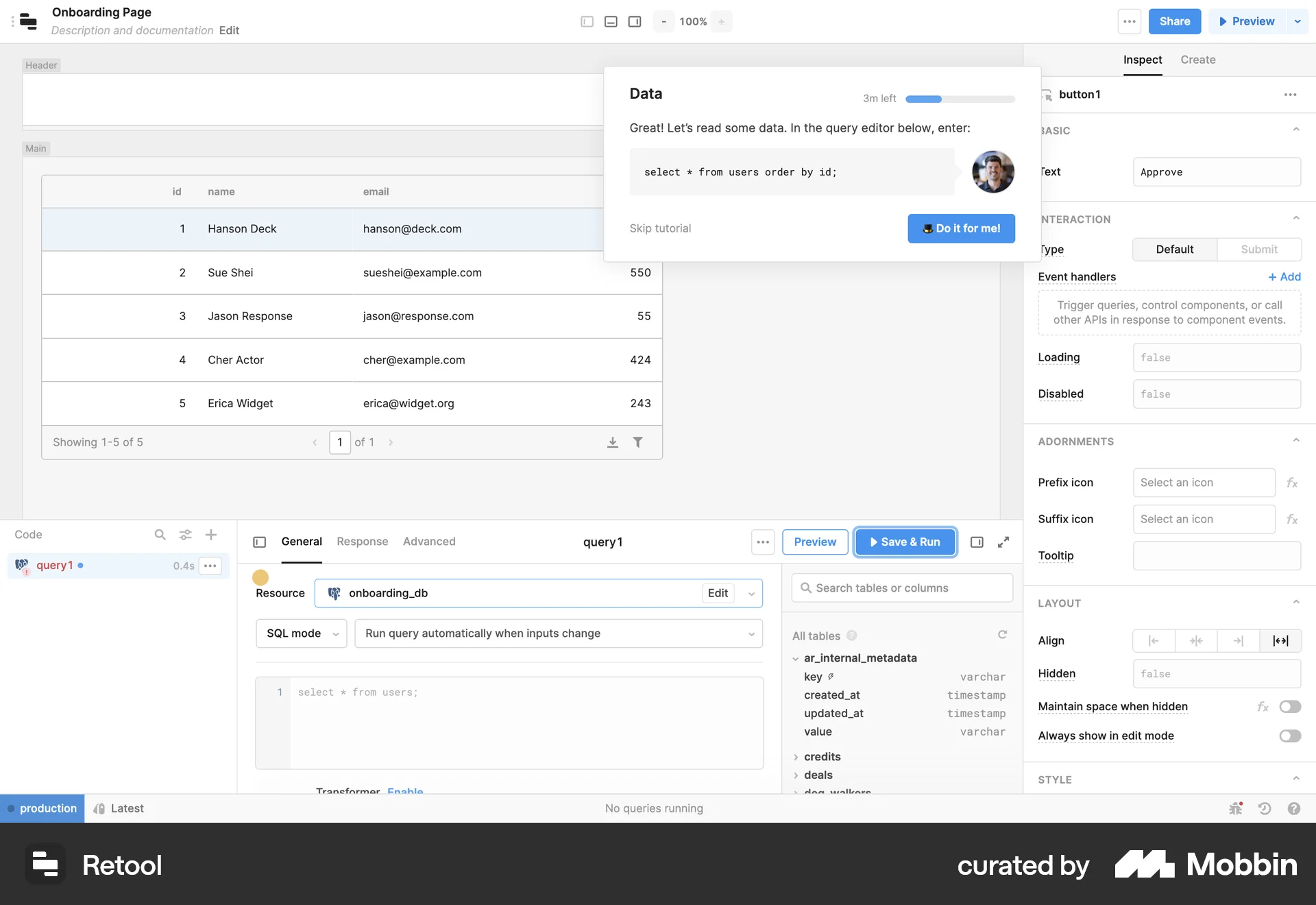Click the Save & Run button
Viewport: 1316px width, 905px height.
[x=905, y=542]
